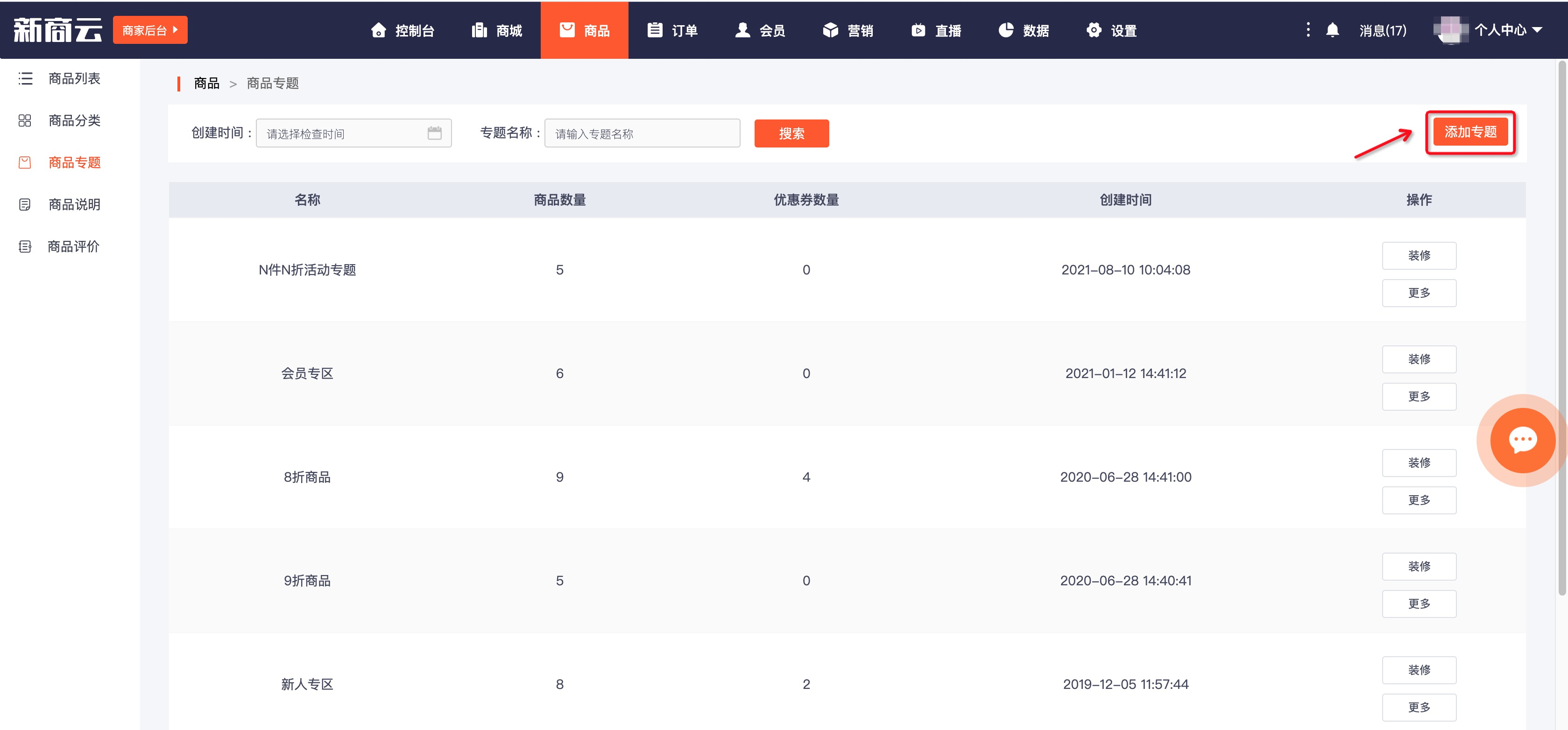The width and height of the screenshot is (1568, 730).
Task: Go to 设置 menu label
Action: (x=1123, y=30)
